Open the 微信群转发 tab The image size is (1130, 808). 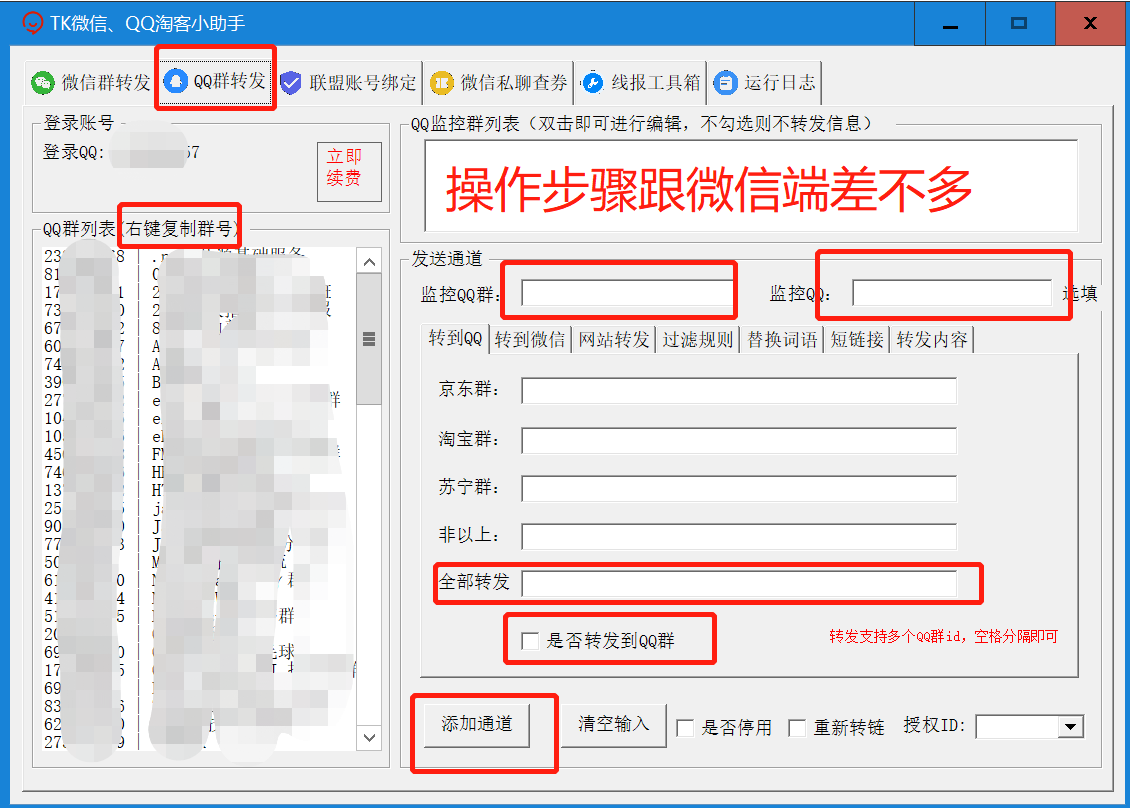tap(91, 83)
